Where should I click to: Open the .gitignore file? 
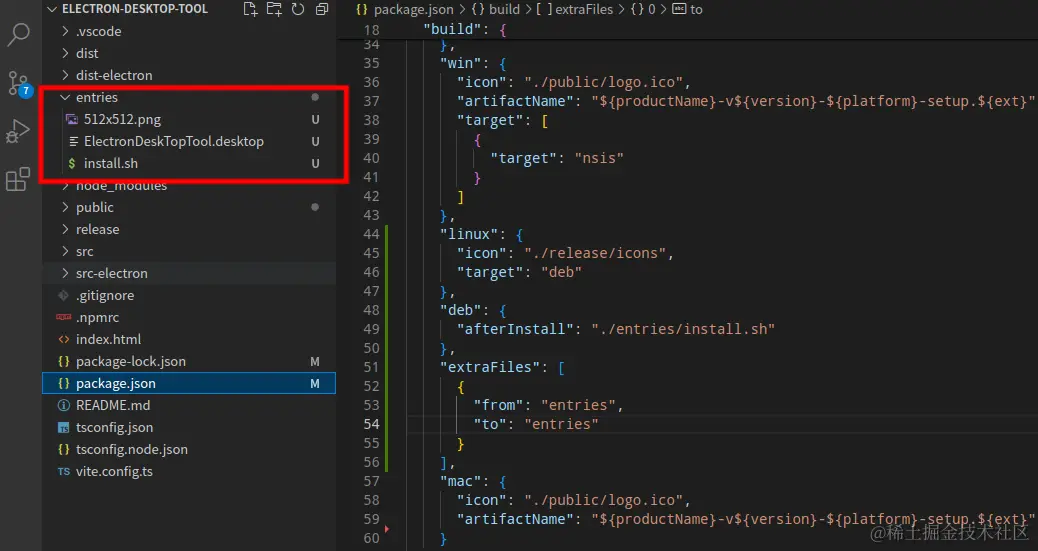pos(189,295)
